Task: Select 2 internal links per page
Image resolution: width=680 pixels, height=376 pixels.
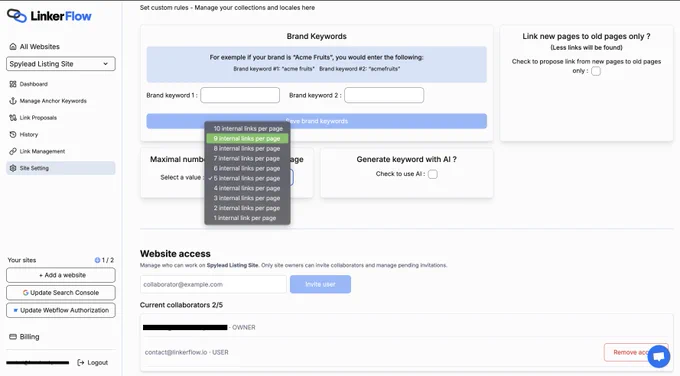Action: tap(247, 208)
